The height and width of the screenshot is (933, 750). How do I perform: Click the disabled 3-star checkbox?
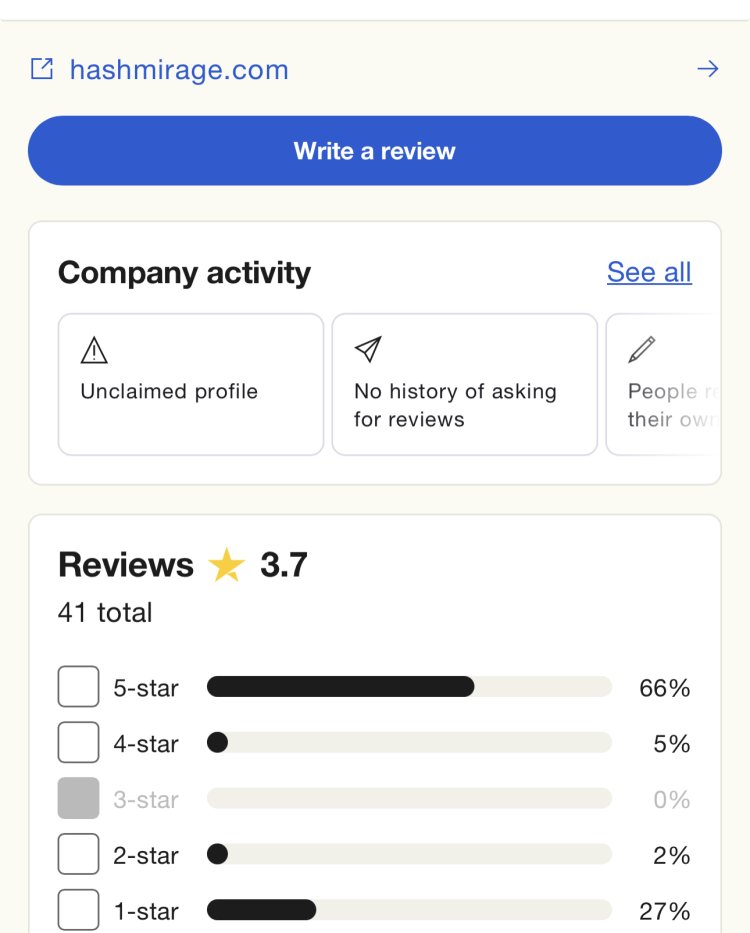pos(78,799)
